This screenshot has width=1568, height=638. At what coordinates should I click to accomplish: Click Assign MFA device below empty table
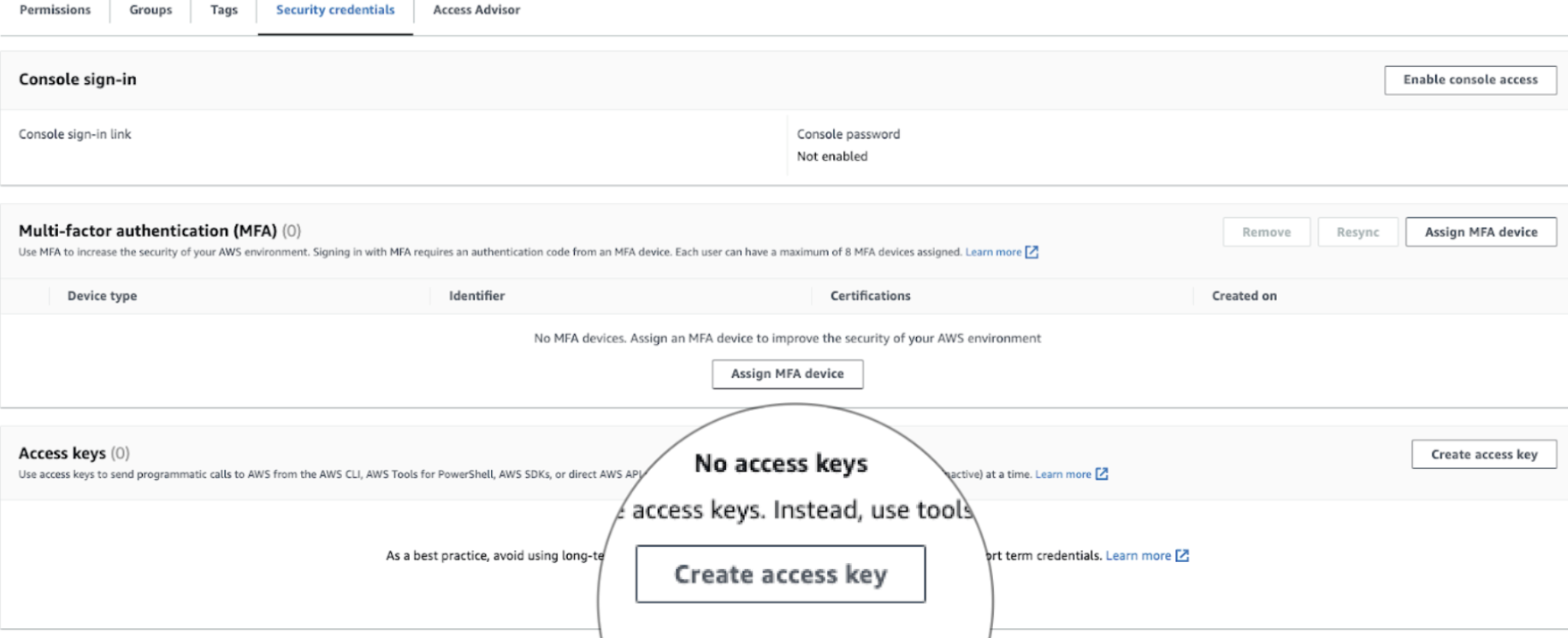coord(788,374)
